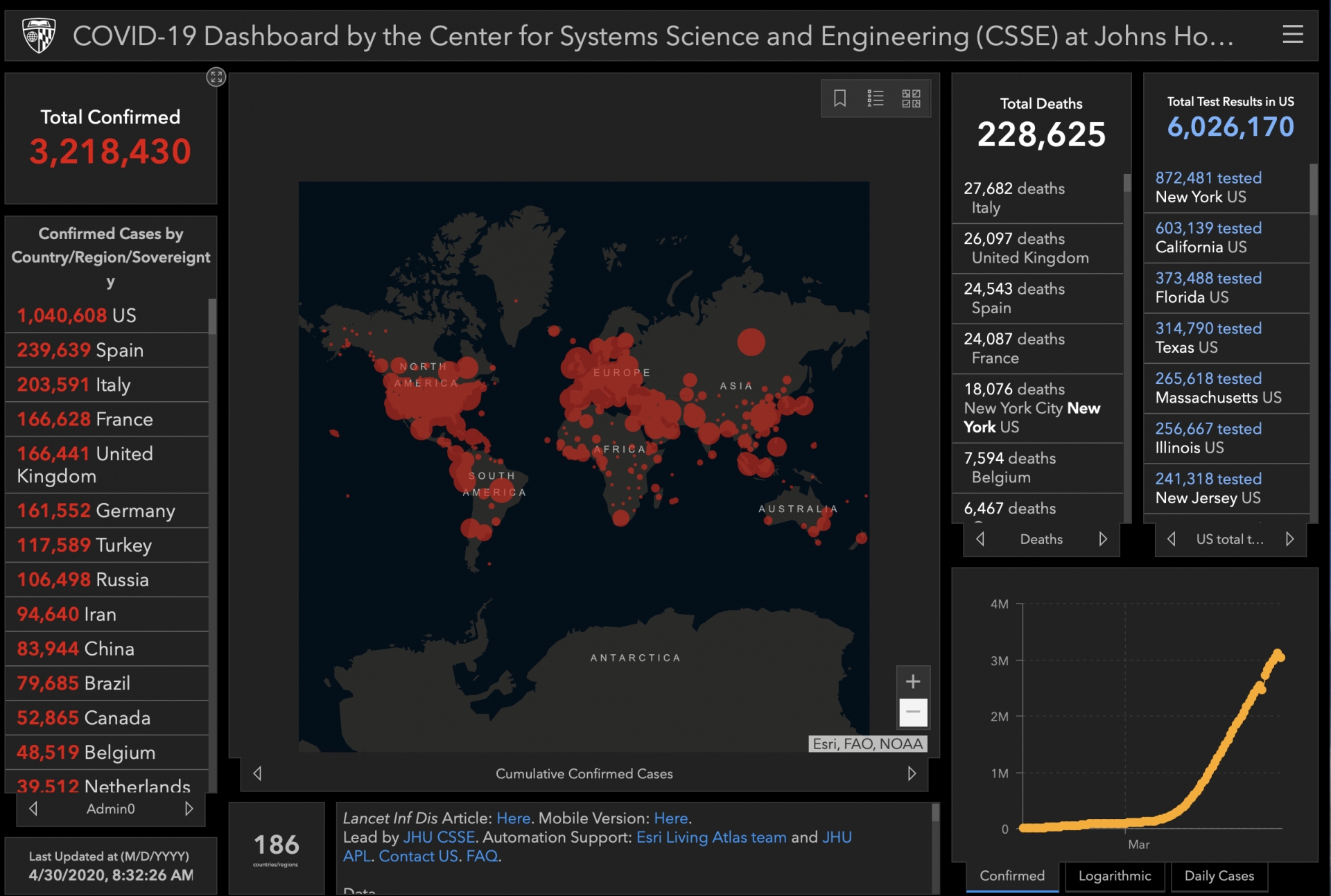The height and width of the screenshot is (896, 1331).
Task: Show next map after Cumulative Confirmed Cases
Action: tap(912, 773)
